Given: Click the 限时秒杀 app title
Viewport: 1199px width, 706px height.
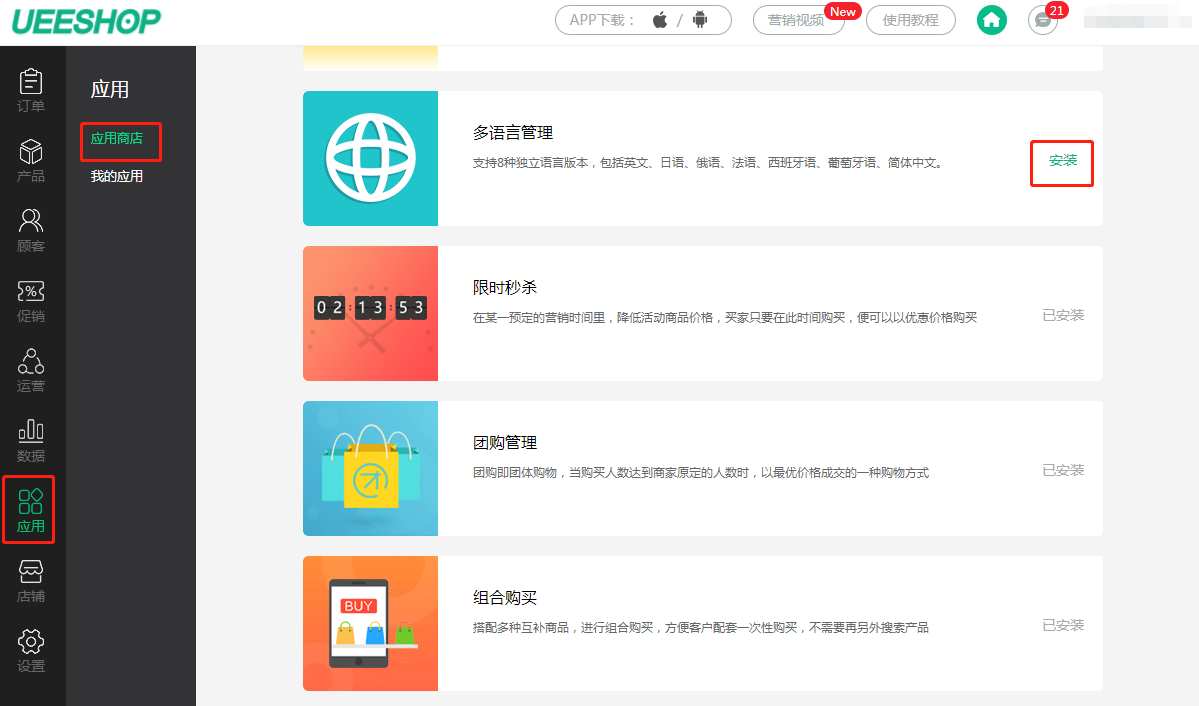Looking at the screenshot, I should click(505, 288).
